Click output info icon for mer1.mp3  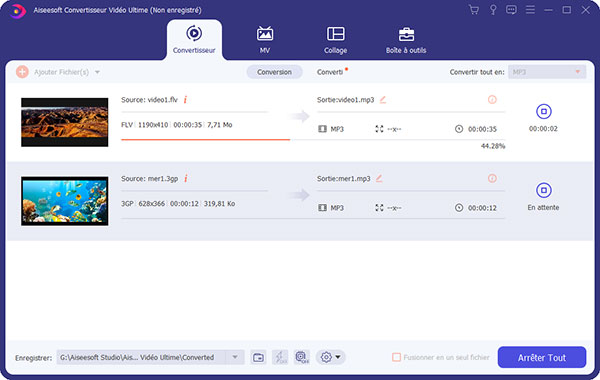click(492, 179)
